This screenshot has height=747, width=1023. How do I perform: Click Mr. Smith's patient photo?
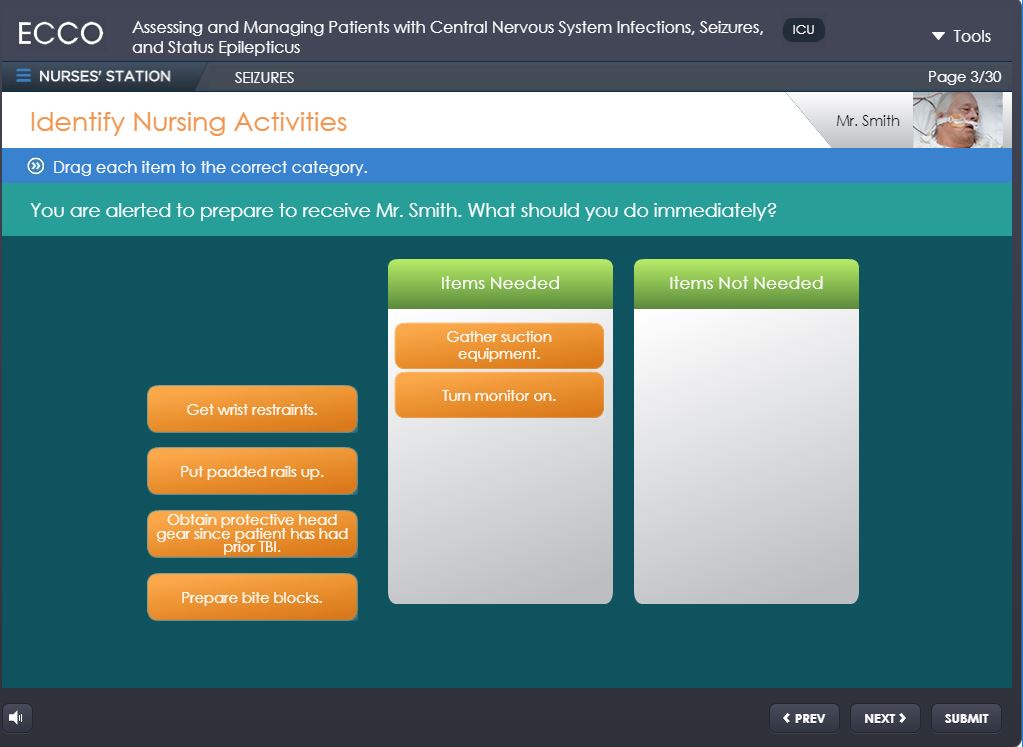coord(957,121)
